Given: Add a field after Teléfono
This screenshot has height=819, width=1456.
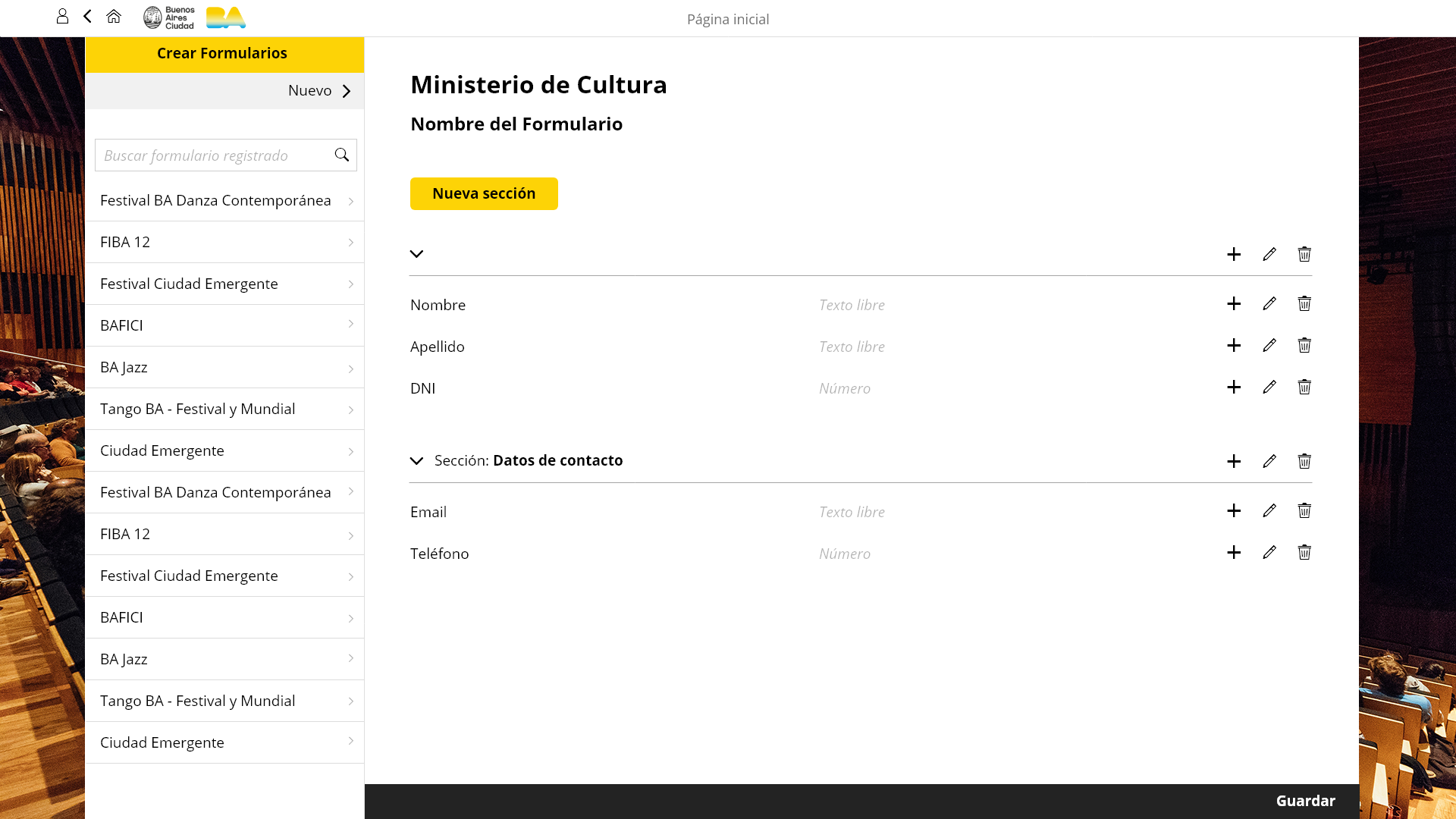Looking at the screenshot, I should point(1234,552).
